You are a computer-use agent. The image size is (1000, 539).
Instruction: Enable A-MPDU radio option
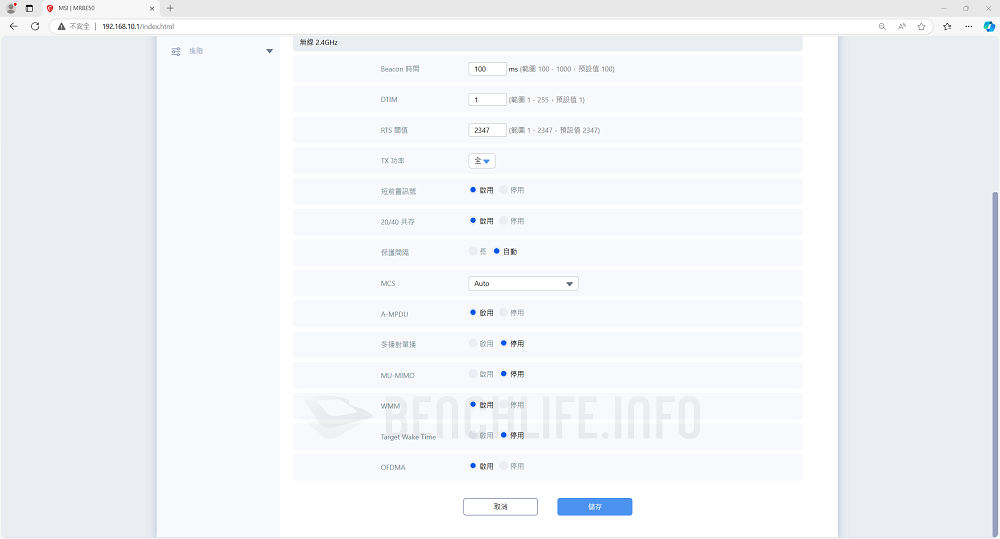[473, 313]
